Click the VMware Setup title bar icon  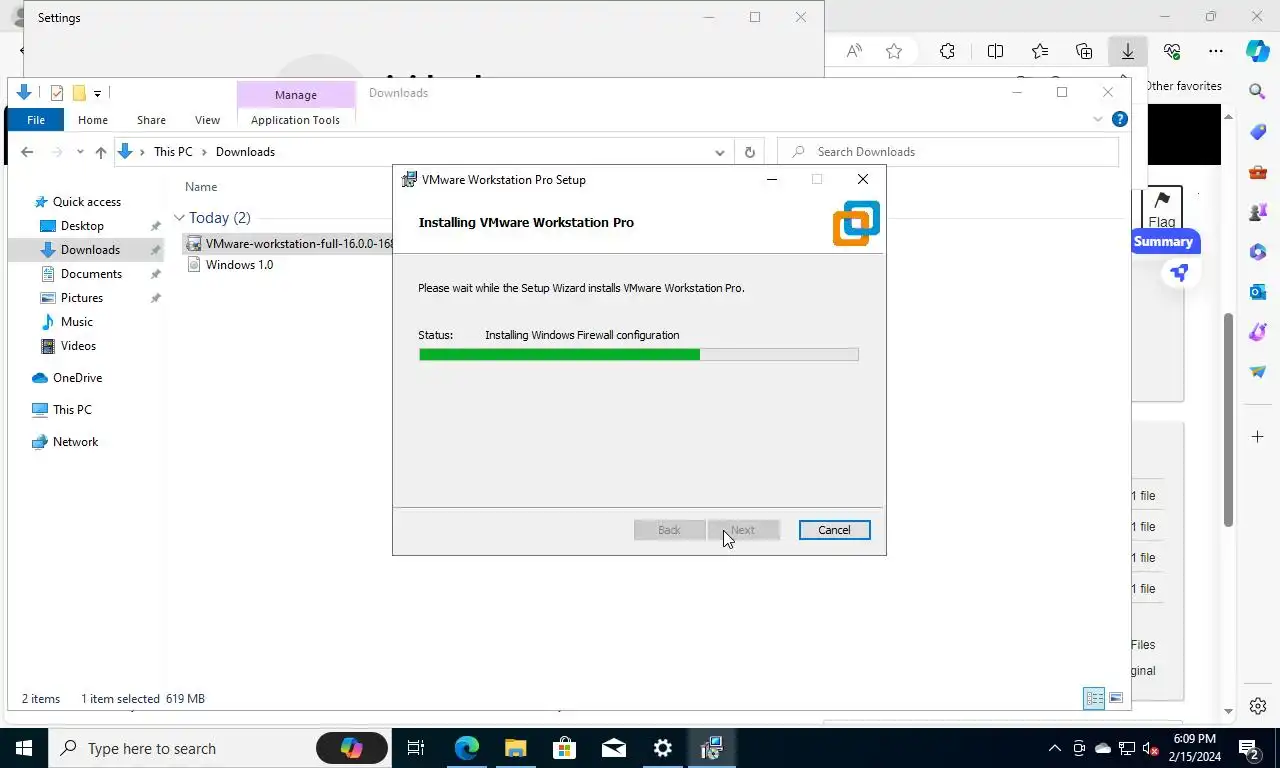(409, 180)
